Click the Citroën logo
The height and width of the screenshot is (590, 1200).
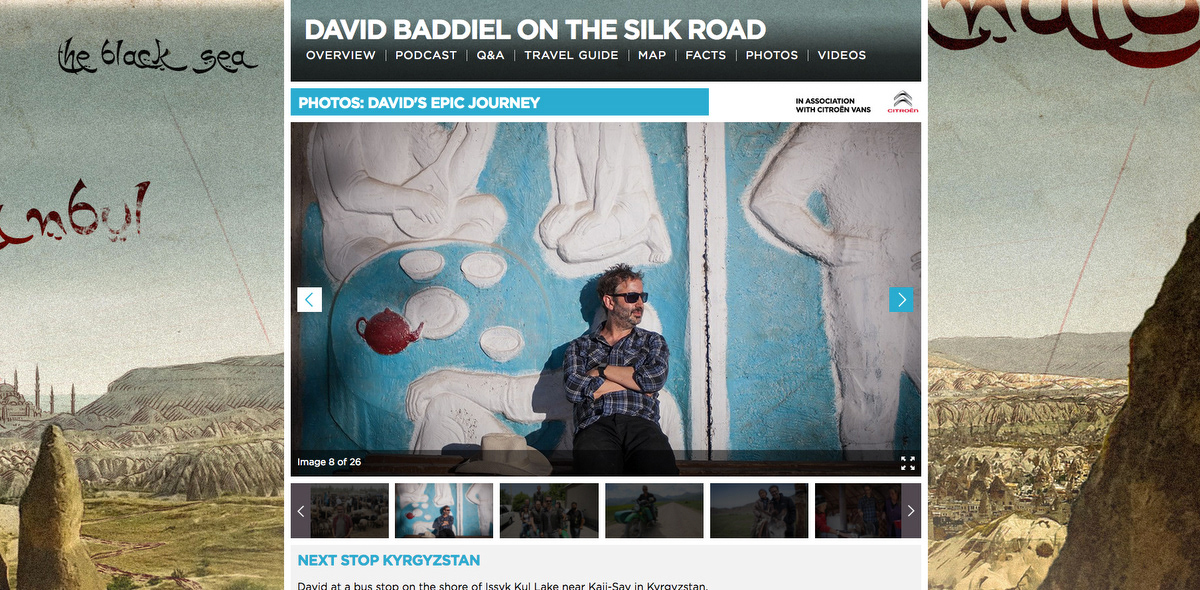[902, 101]
